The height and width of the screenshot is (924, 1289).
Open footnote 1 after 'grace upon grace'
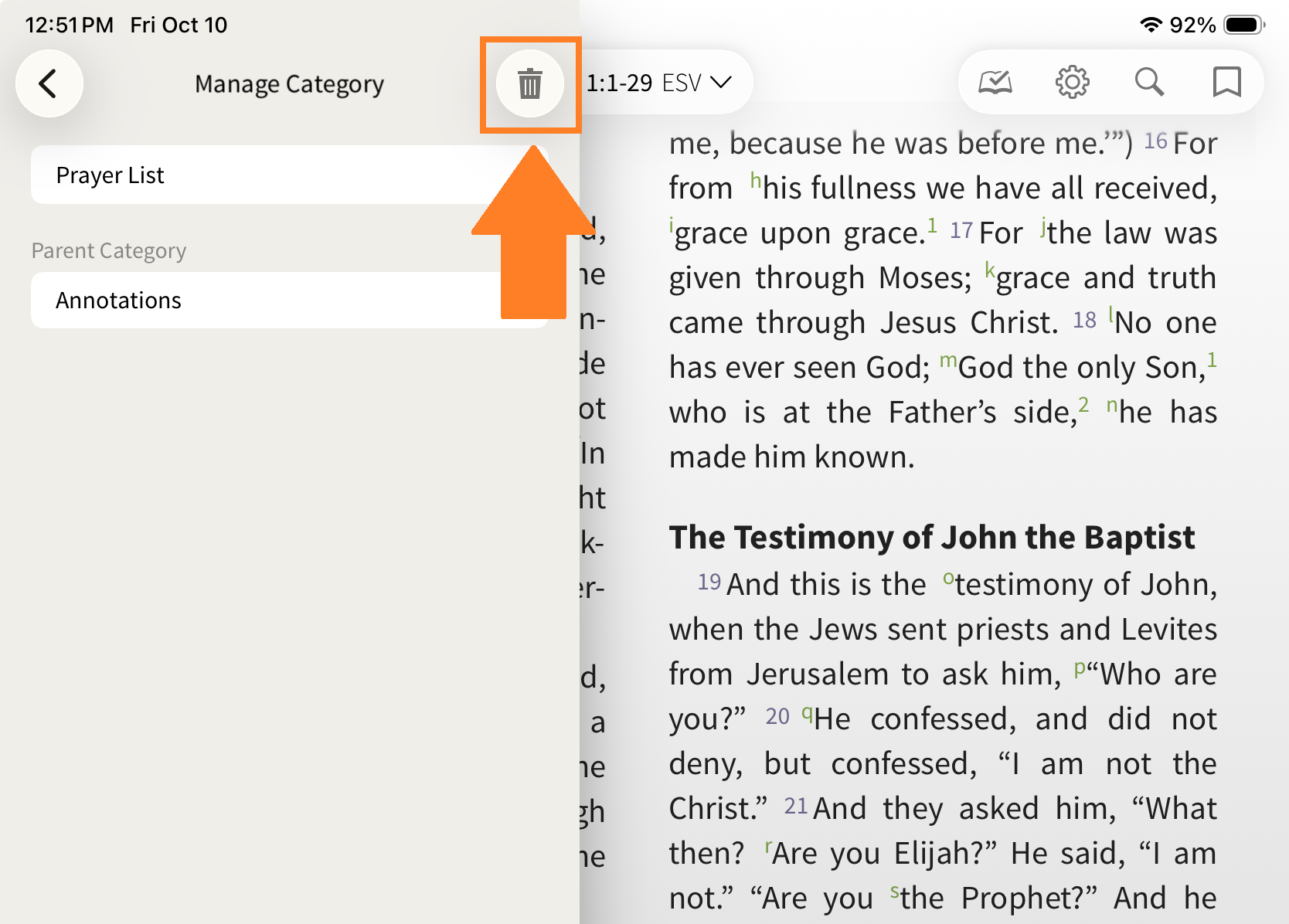(932, 226)
